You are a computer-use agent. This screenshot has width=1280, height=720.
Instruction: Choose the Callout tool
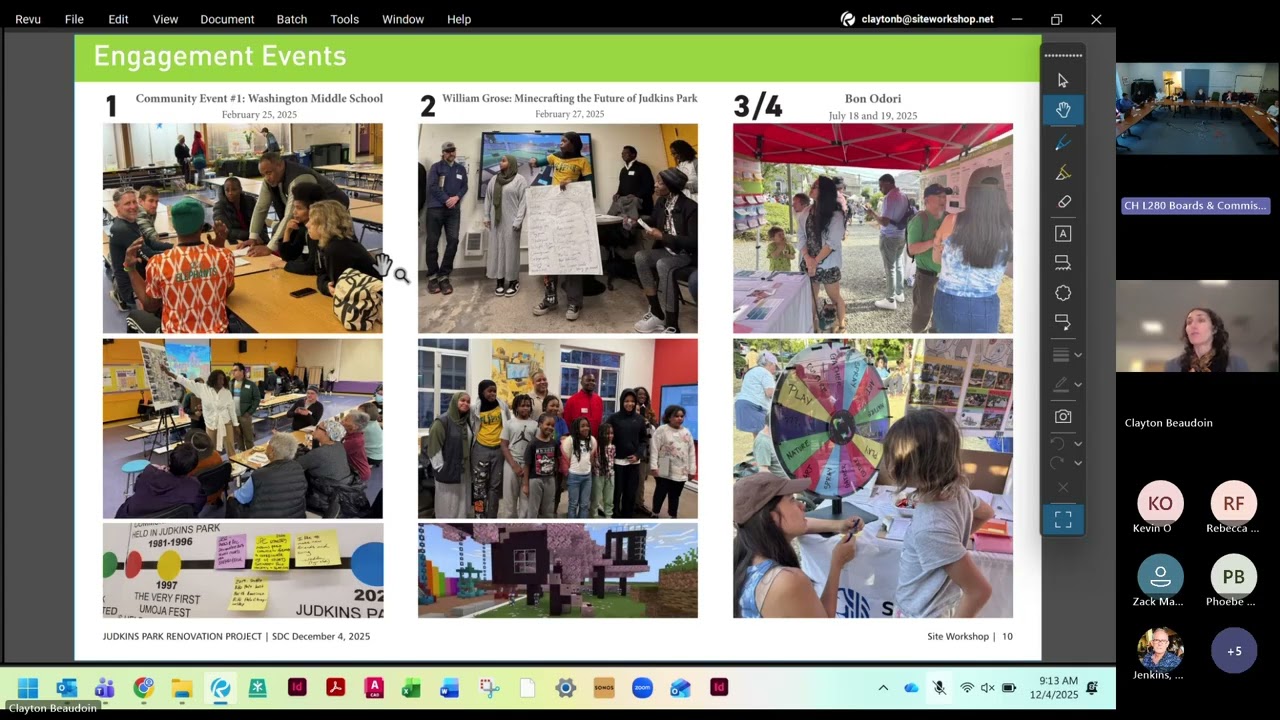coord(1063,323)
